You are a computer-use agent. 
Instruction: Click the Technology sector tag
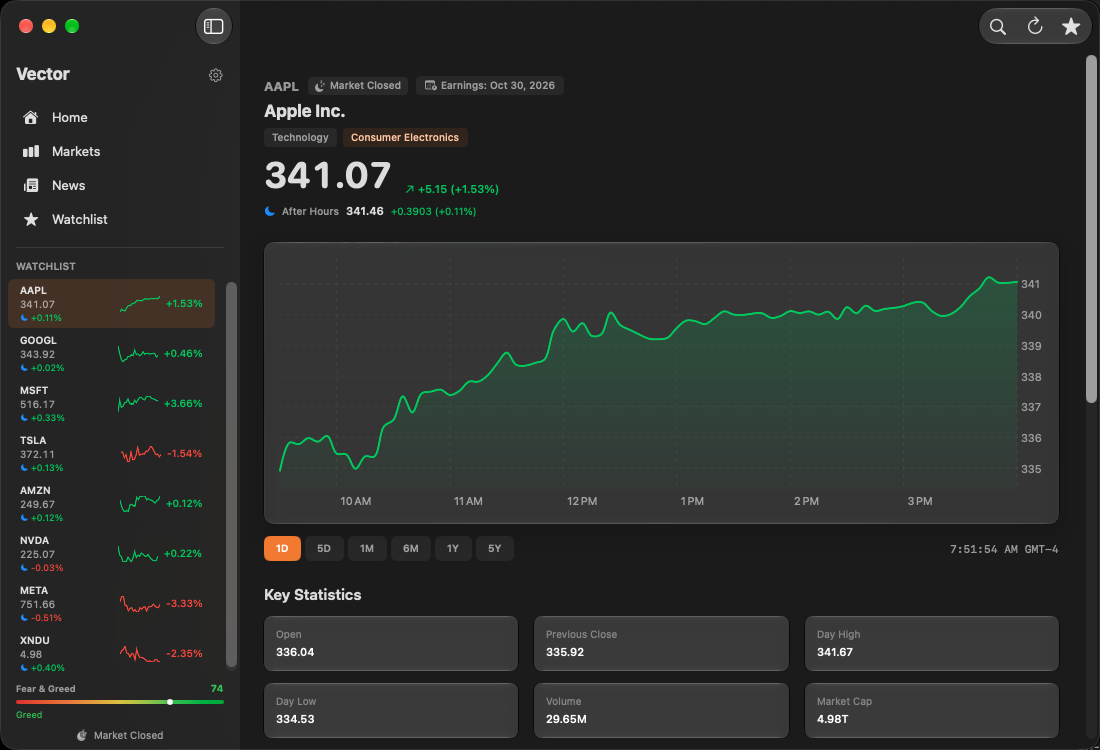(x=300, y=138)
